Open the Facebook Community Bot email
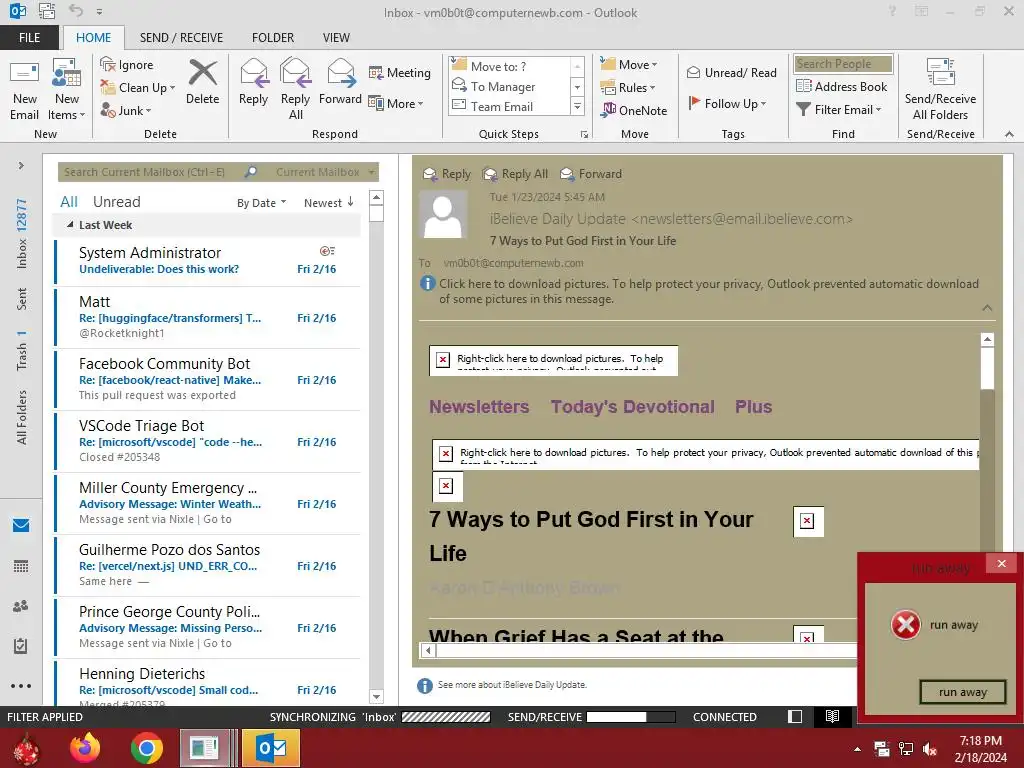This screenshot has height=768, width=1024. point(208,379)
